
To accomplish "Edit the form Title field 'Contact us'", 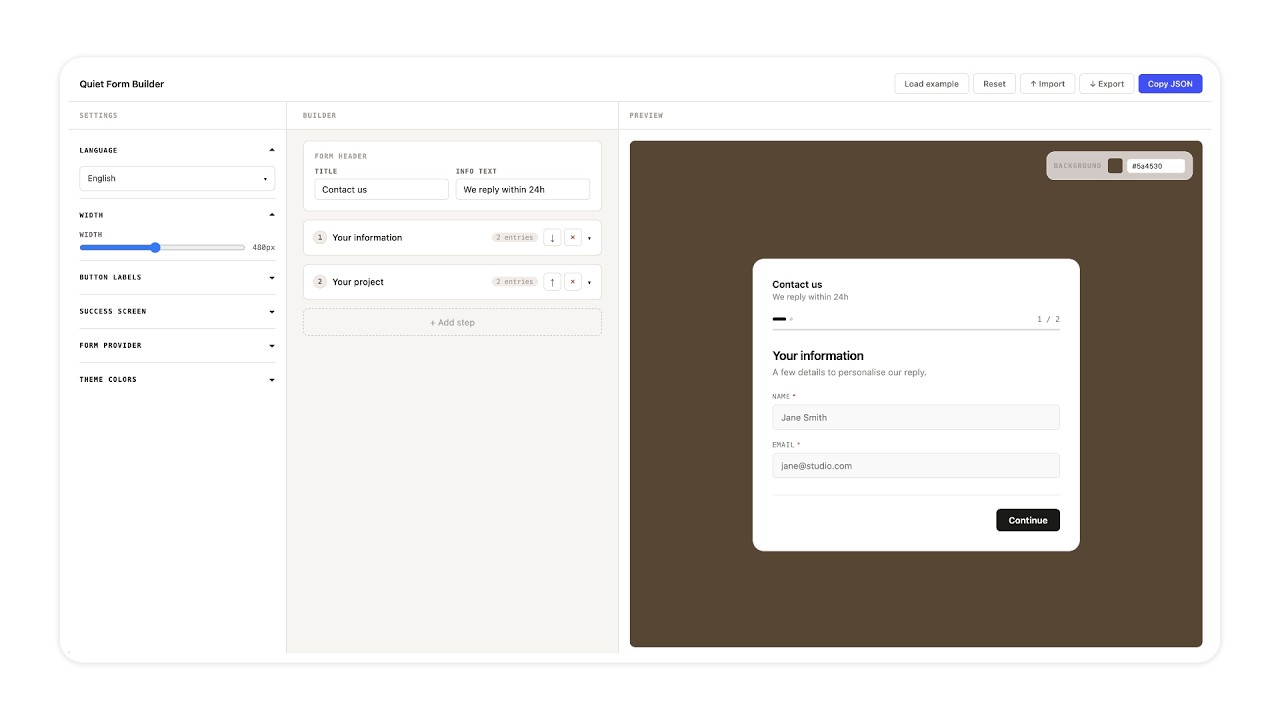I will (381, 189).
